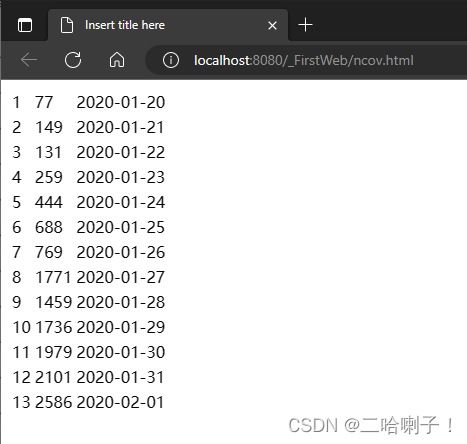Select the value 688

coord(49,227)
